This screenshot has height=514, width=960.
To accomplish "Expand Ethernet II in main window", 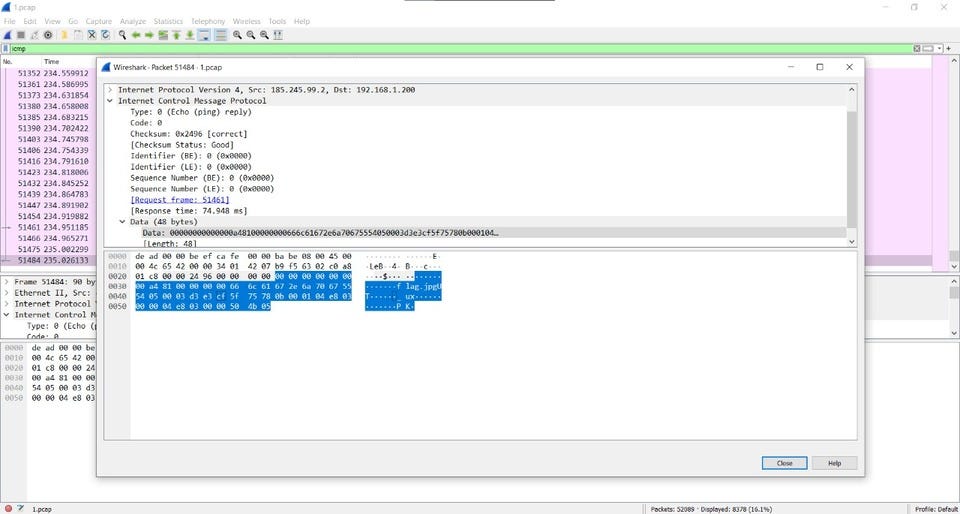I will (x=7, y=293).
